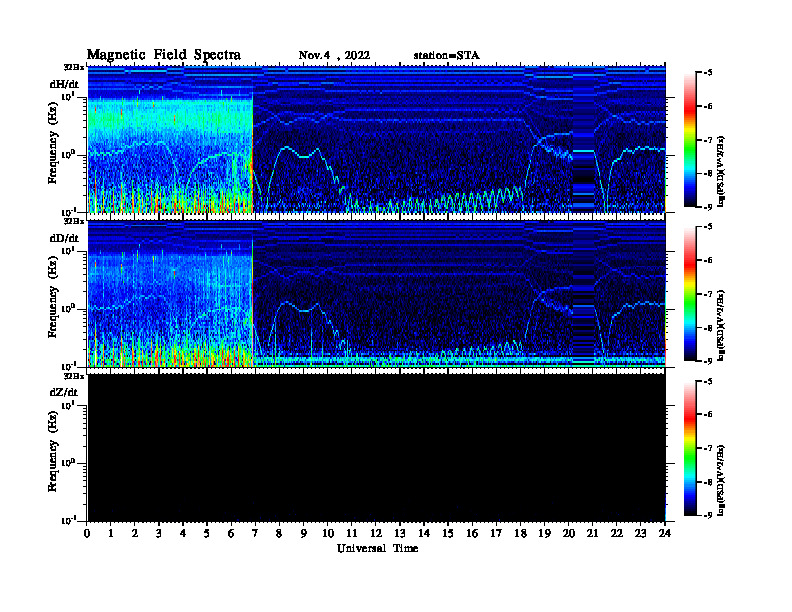
Task: Click the "Universal Time" axis title
Action: [377, 548]
